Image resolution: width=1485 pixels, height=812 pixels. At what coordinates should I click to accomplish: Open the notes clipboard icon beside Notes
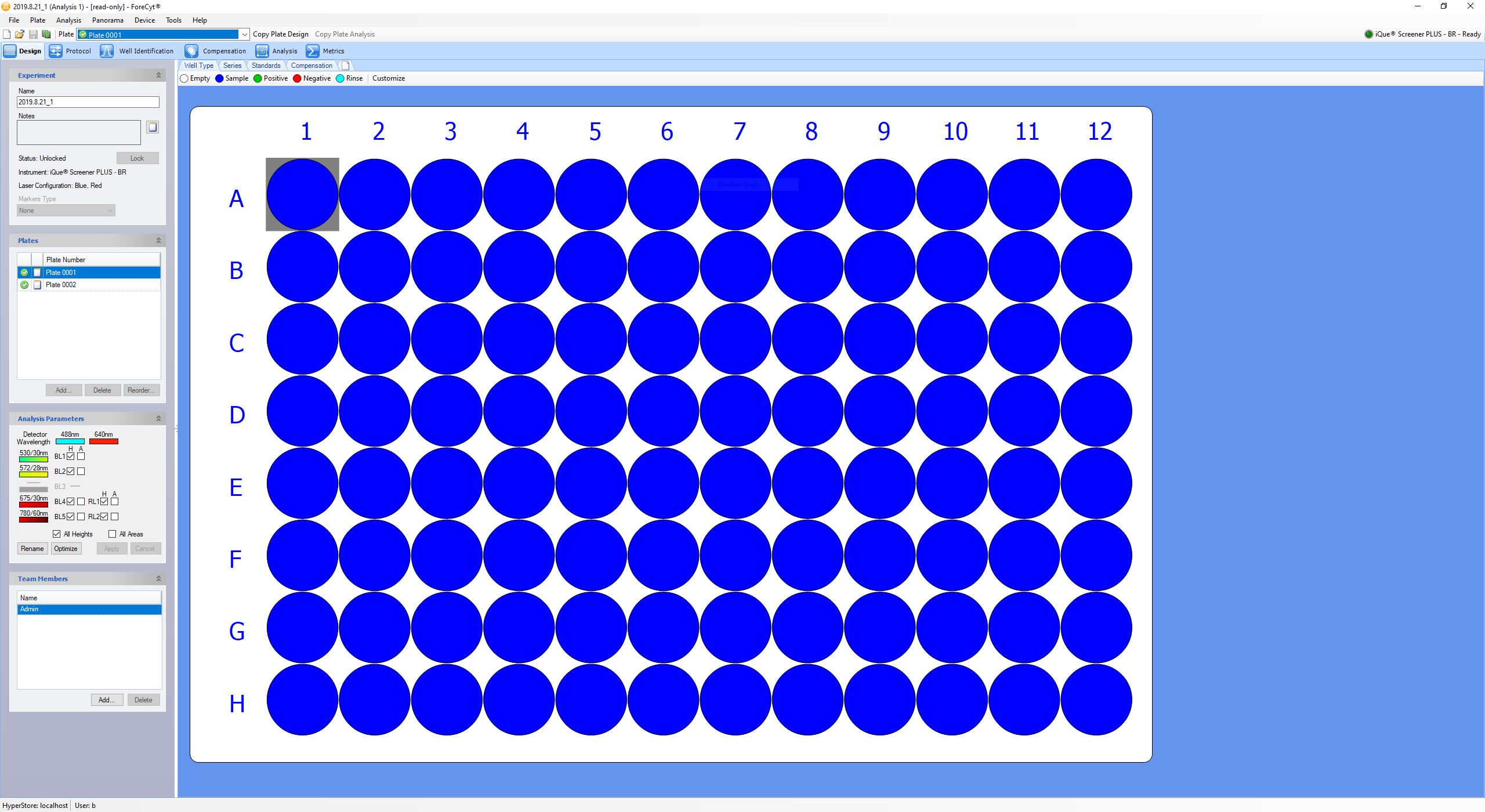pyautogui.click(x=153, y=127)
